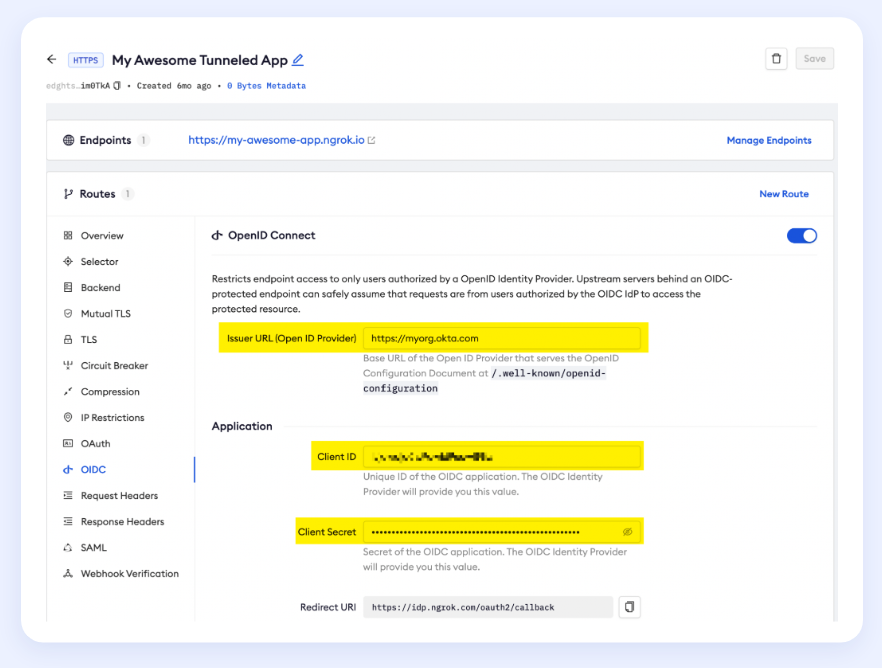The height and width of the screenshot is (668, 882).
Task: Click the Overview grid icon
Action: 68,235
